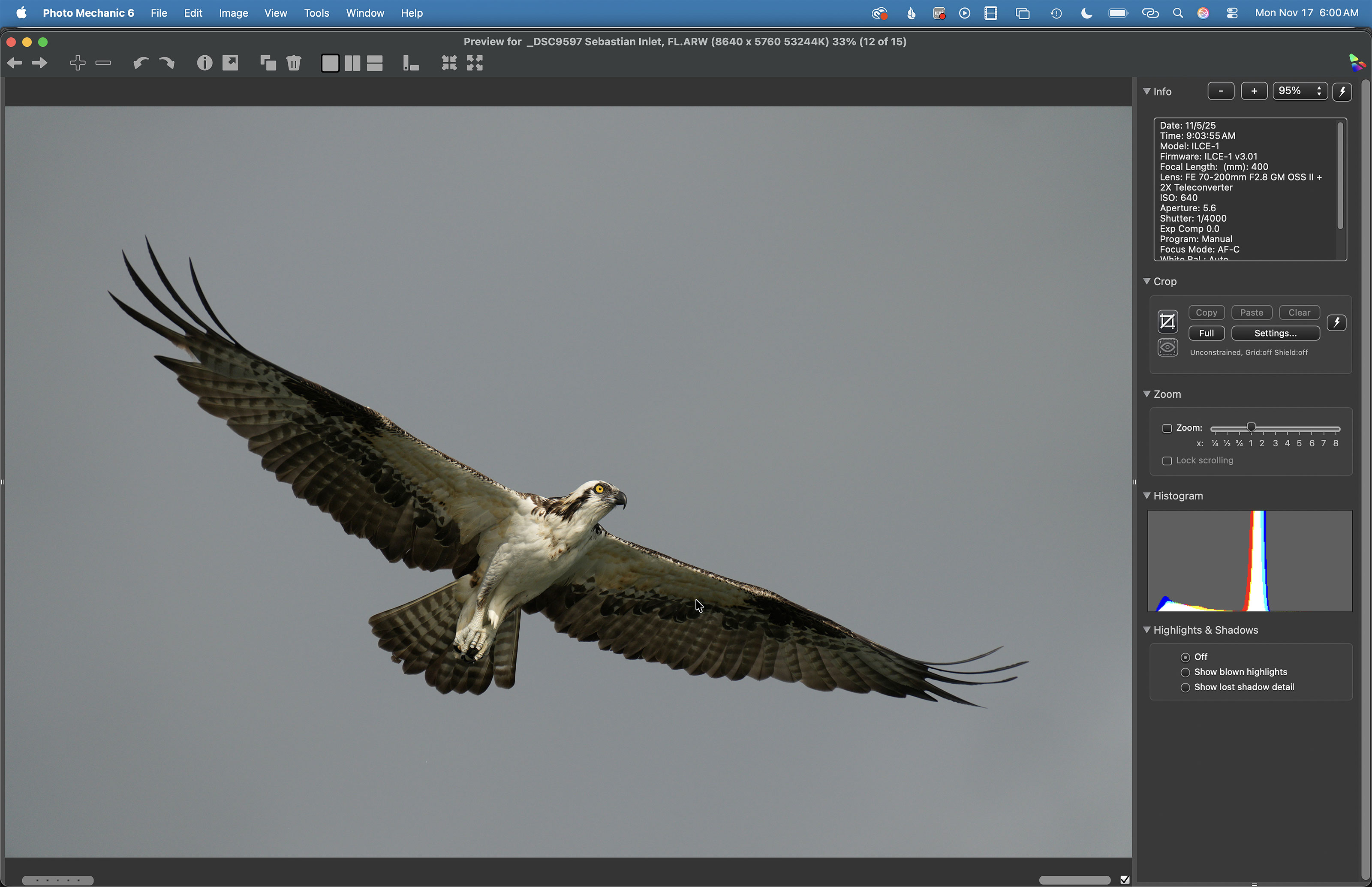The image size is (1372, 887).
Task: Click the copy image icon in toolbar
Action: click(x=268, y=63)
